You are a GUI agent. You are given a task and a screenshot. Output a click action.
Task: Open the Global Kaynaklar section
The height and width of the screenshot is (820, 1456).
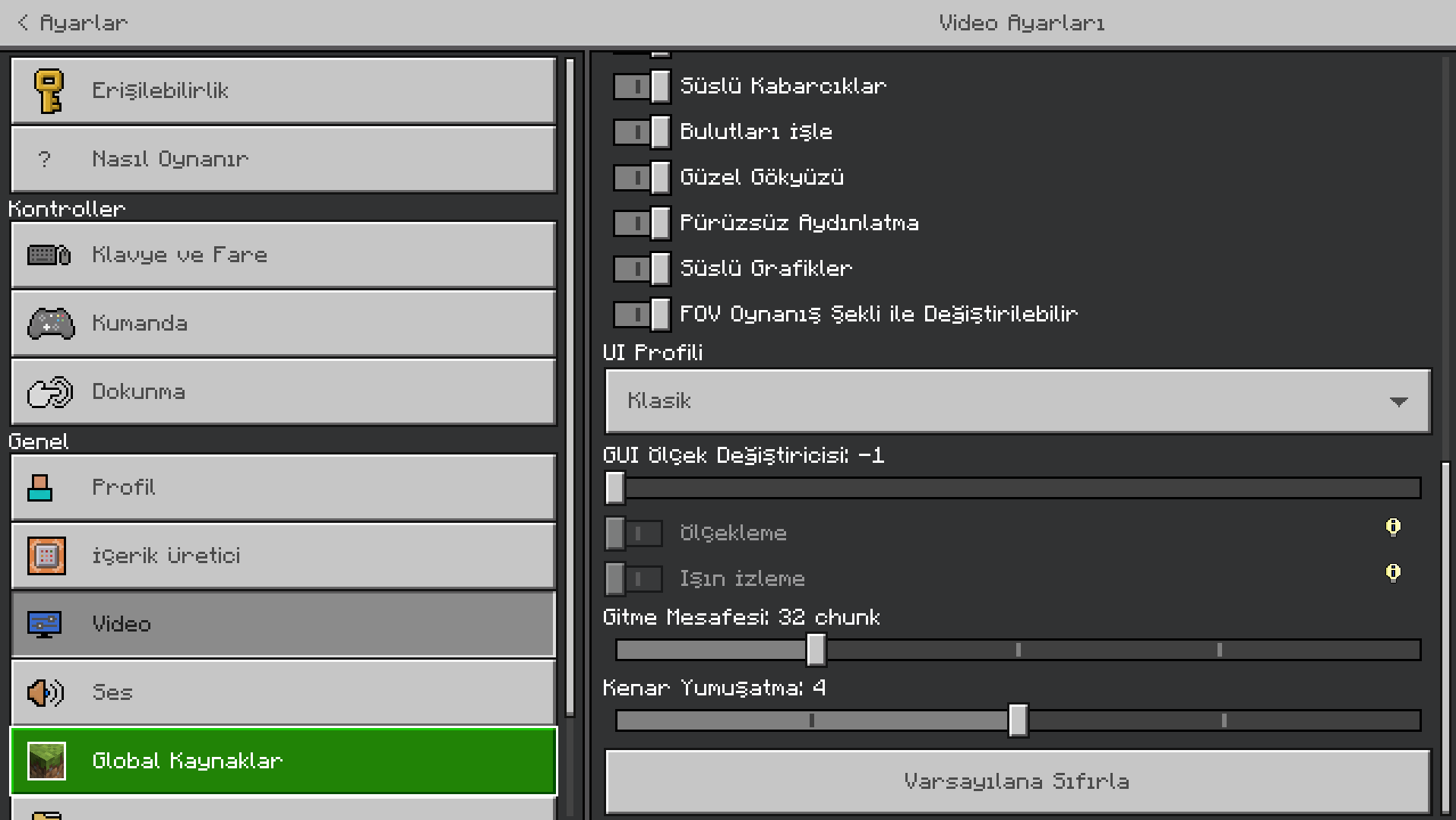[283, 761]
